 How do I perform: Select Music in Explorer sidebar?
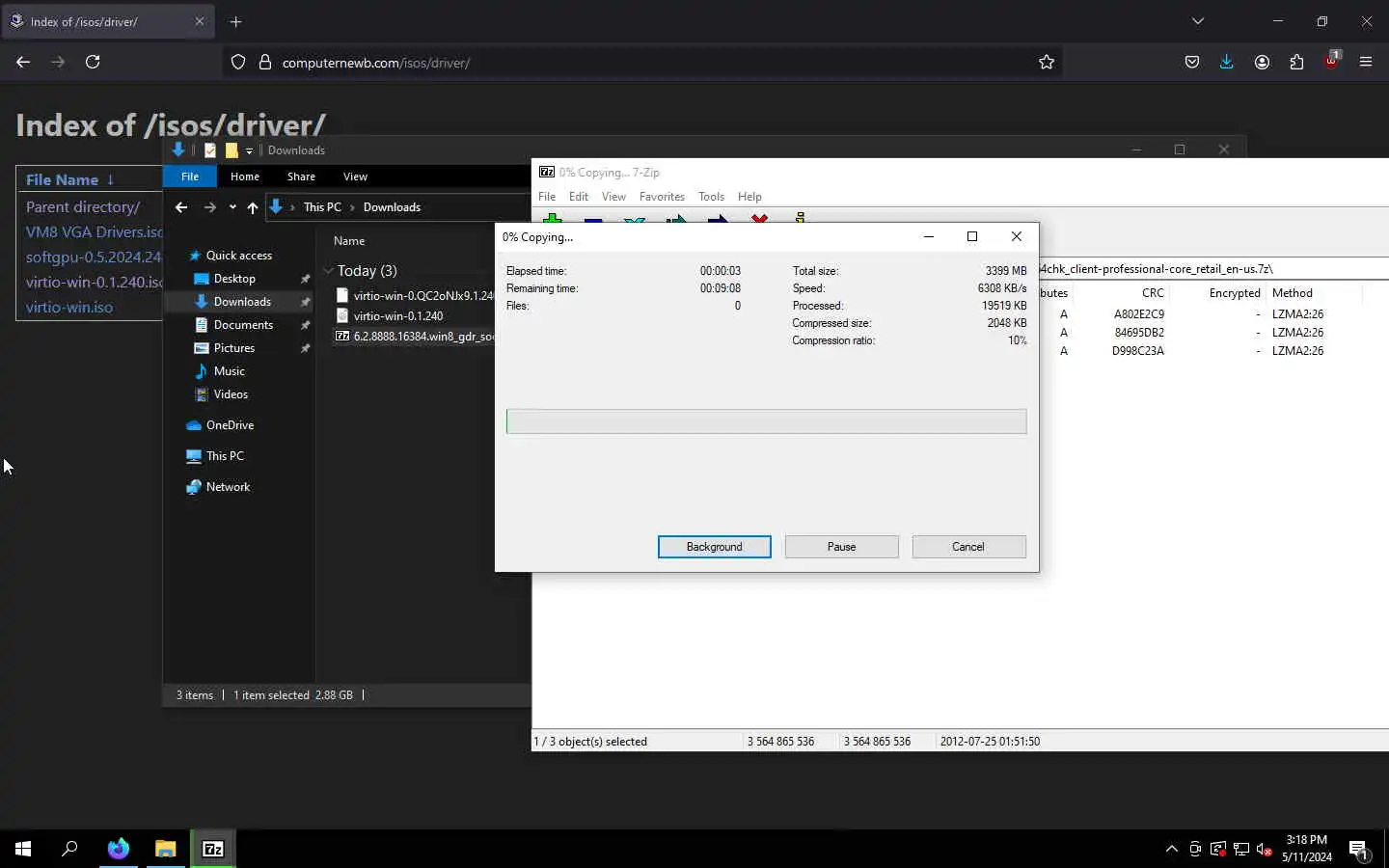click(229, 371)
